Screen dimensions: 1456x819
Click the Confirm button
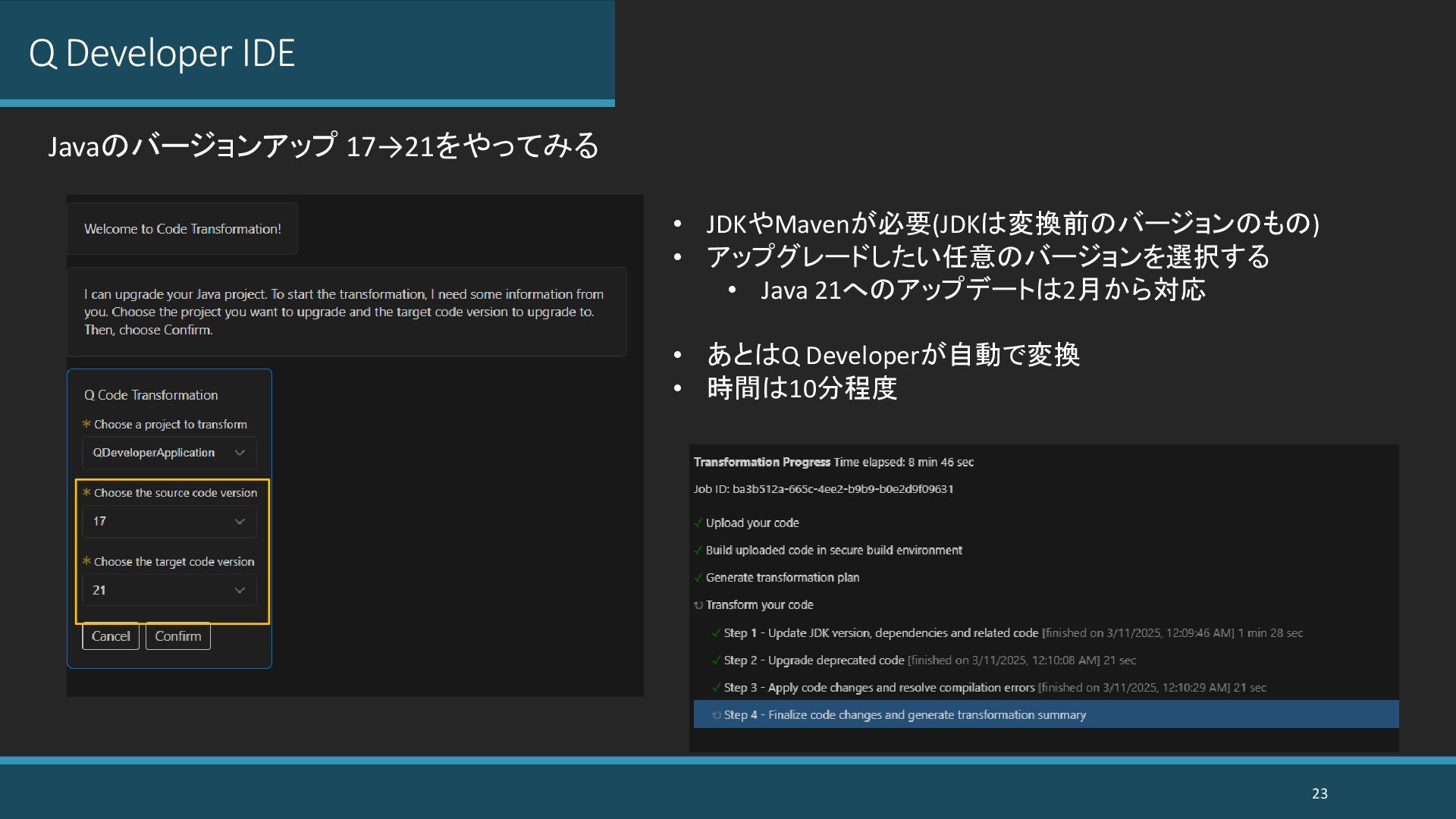pos(177,636)
